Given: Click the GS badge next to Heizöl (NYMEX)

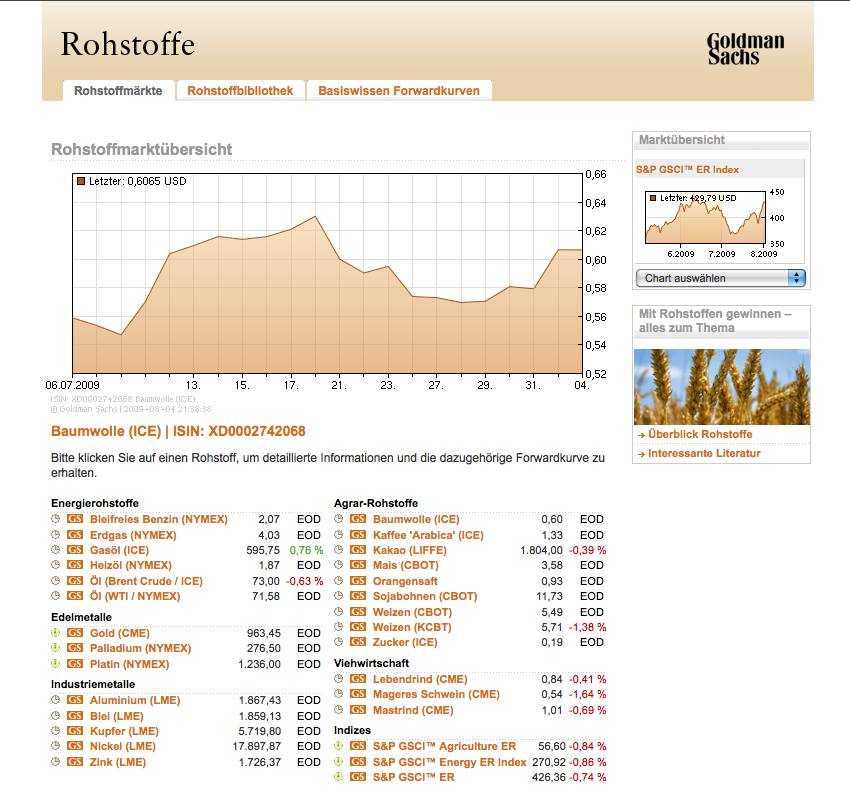Looking at the screenshot, I should [75, 565].
